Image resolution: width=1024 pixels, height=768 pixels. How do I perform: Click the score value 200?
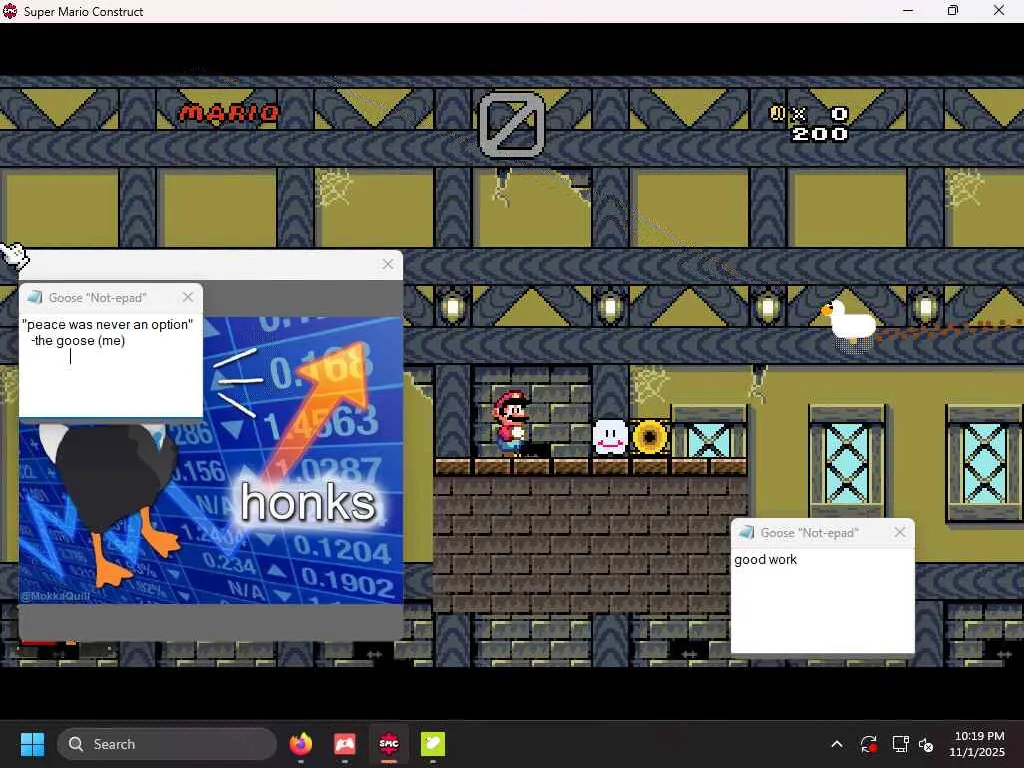tap(820, 134)
